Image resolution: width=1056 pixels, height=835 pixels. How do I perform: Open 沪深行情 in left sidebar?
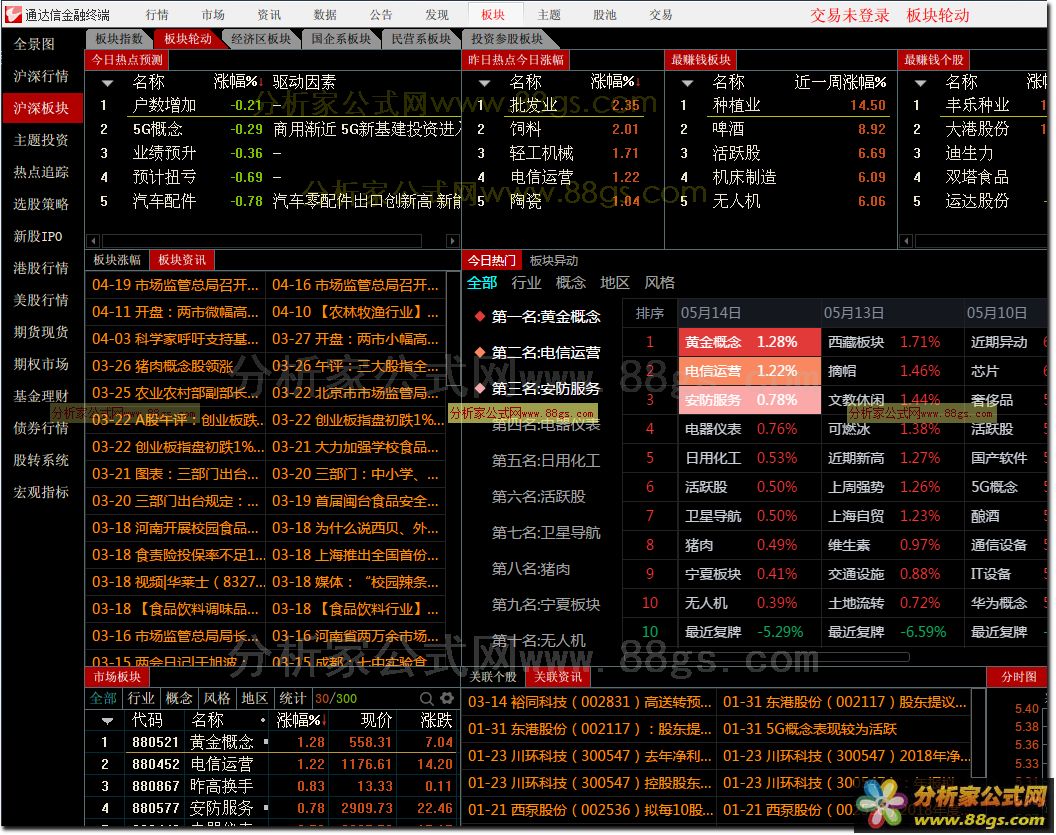tap(41, 76)
